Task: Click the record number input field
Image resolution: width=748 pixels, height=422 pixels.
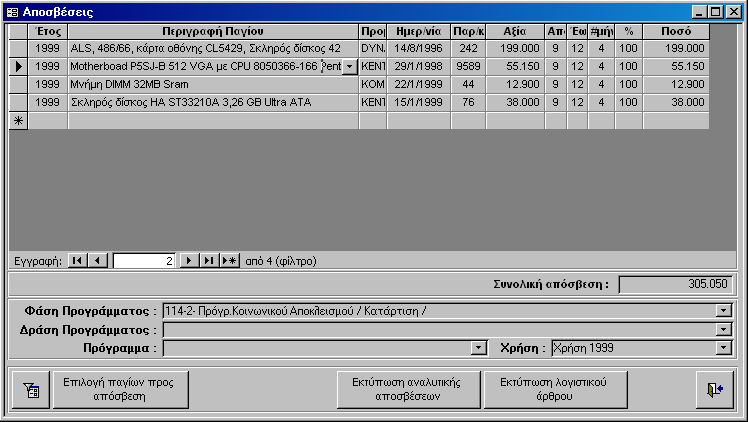Action: pyautogui.click(x=144, y=261)
